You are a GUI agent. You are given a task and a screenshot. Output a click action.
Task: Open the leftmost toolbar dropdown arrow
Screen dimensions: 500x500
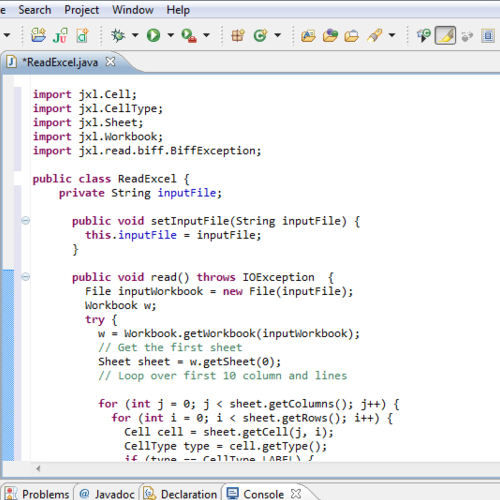pos(7,35)
